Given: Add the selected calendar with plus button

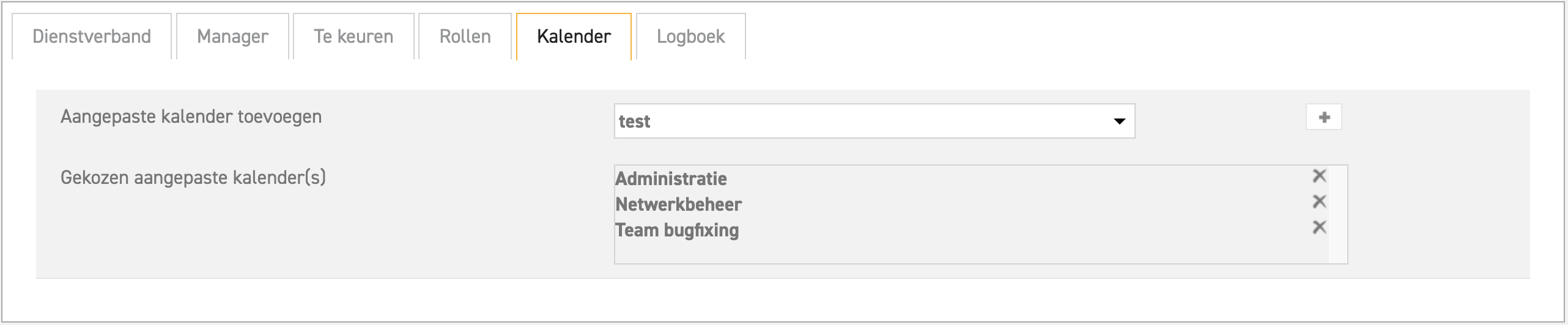Looking at the screenshot, I should [x=1323, y=117].
